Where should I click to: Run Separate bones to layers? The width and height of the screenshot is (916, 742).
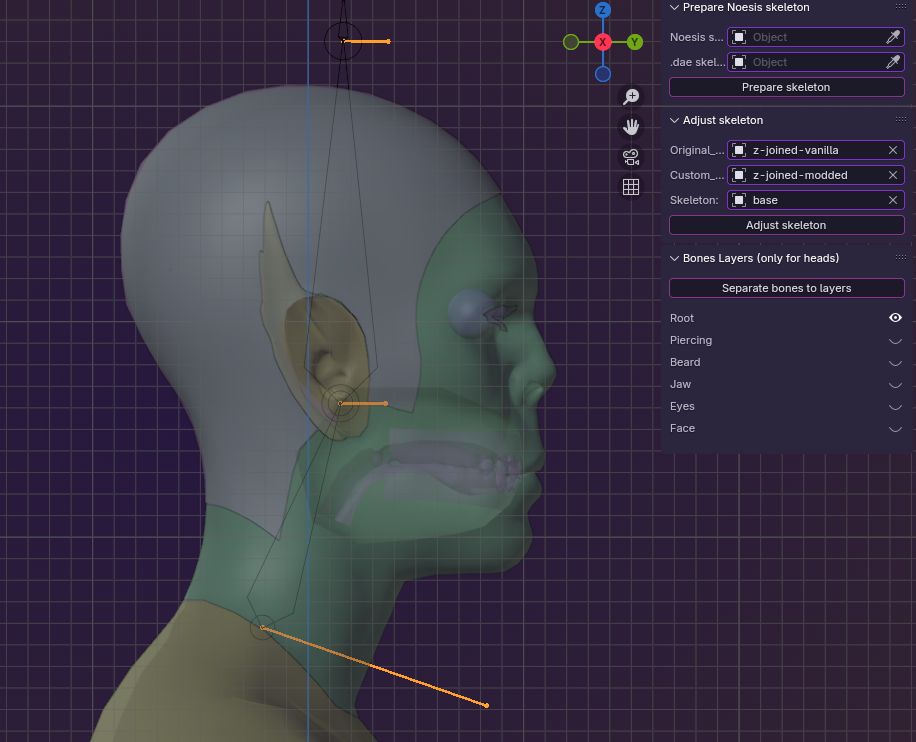786,287
